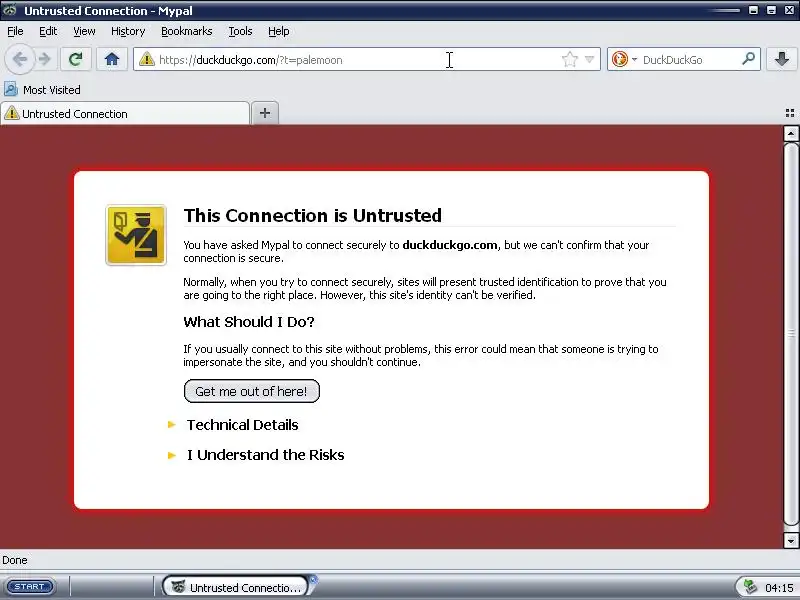
Task: Open the File menu
Action: point(15,31)
